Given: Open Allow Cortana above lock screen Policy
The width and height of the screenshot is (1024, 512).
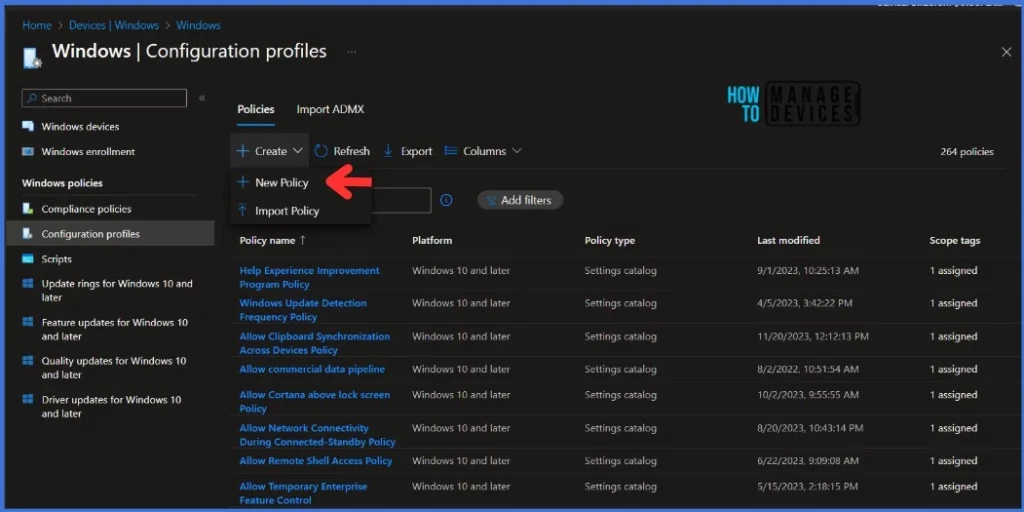Looking at the screenshot, I should (315, 402).
